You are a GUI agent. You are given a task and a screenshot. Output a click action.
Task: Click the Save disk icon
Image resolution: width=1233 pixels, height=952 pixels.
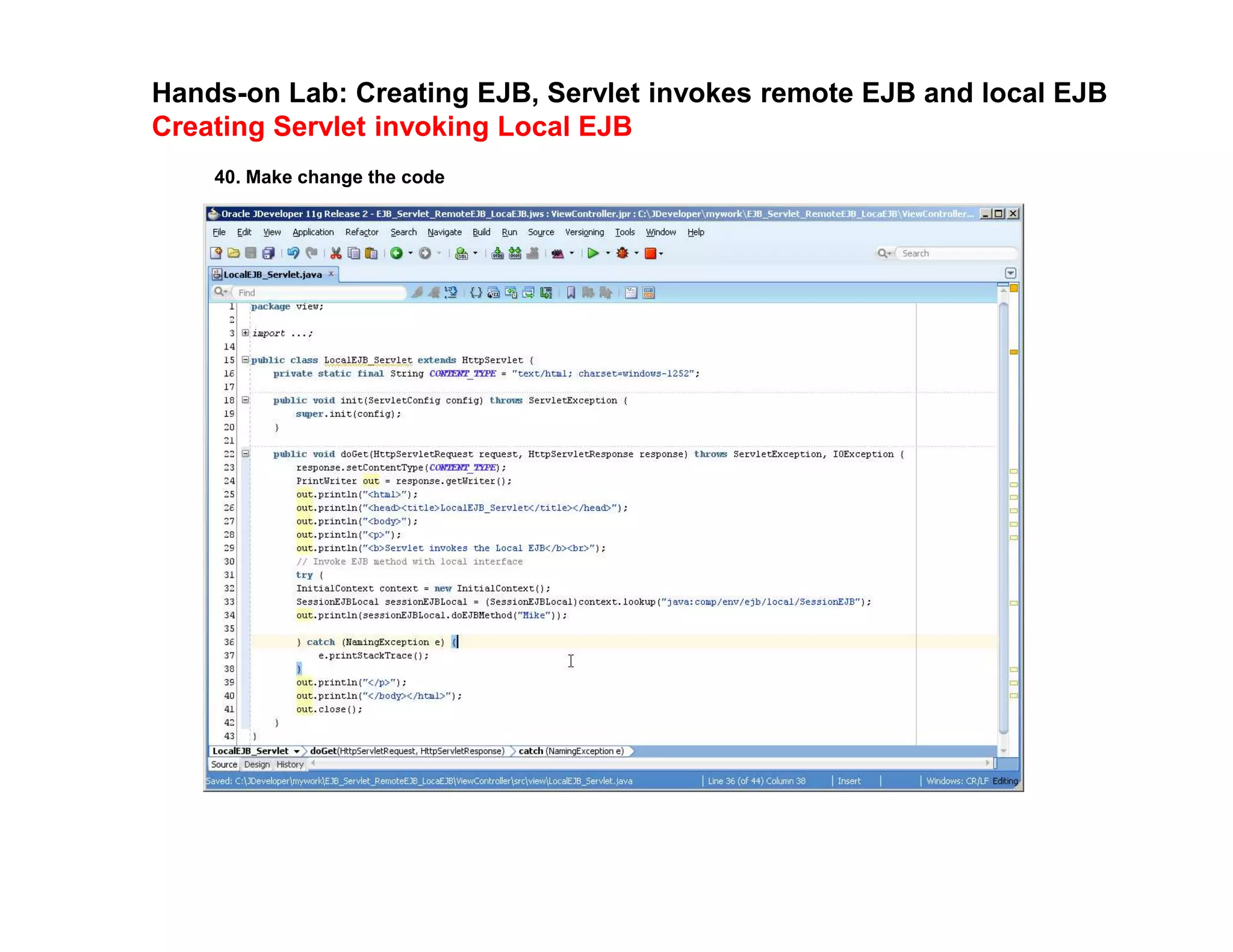251,253
